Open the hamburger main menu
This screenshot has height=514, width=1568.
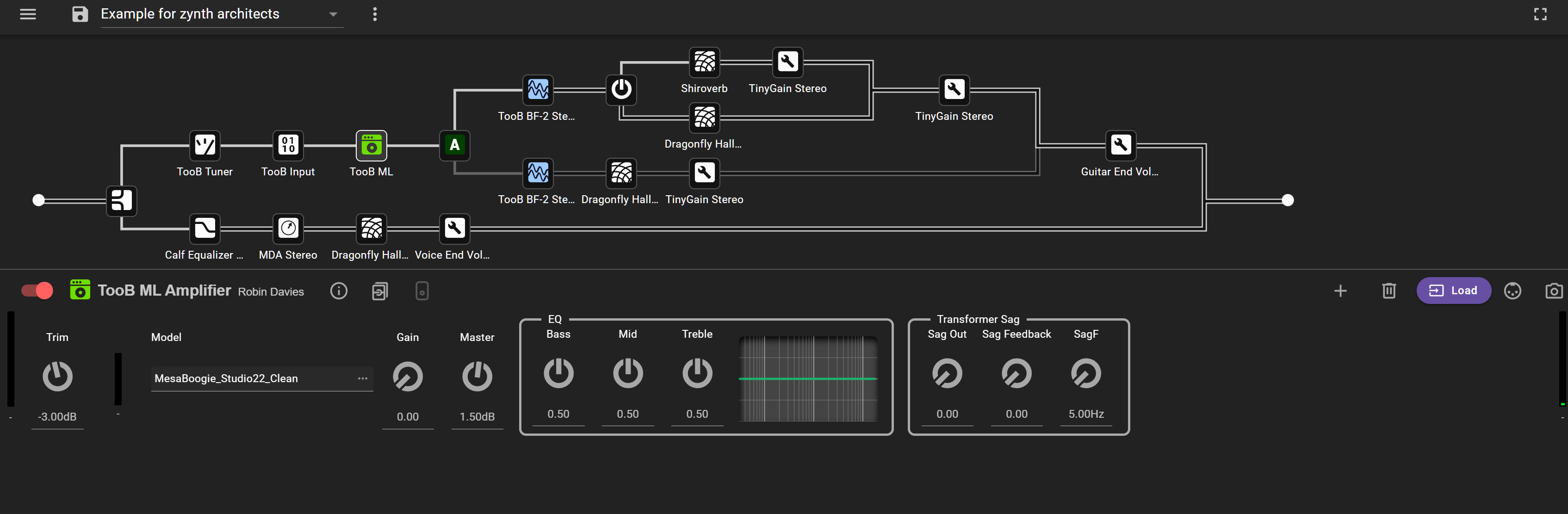[28, 14]
